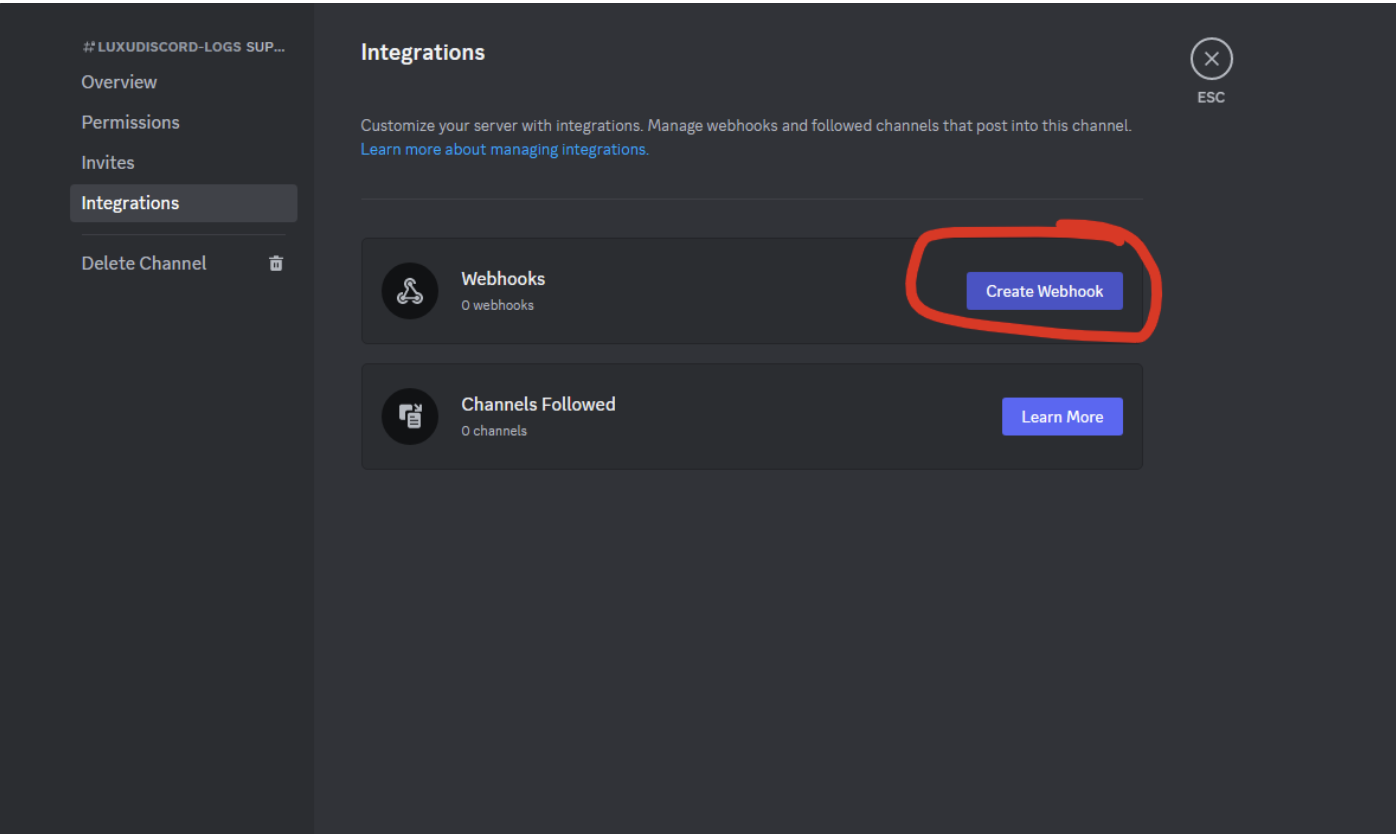
Task: Click the Channels Followed card title
Action: coord(538,404)
